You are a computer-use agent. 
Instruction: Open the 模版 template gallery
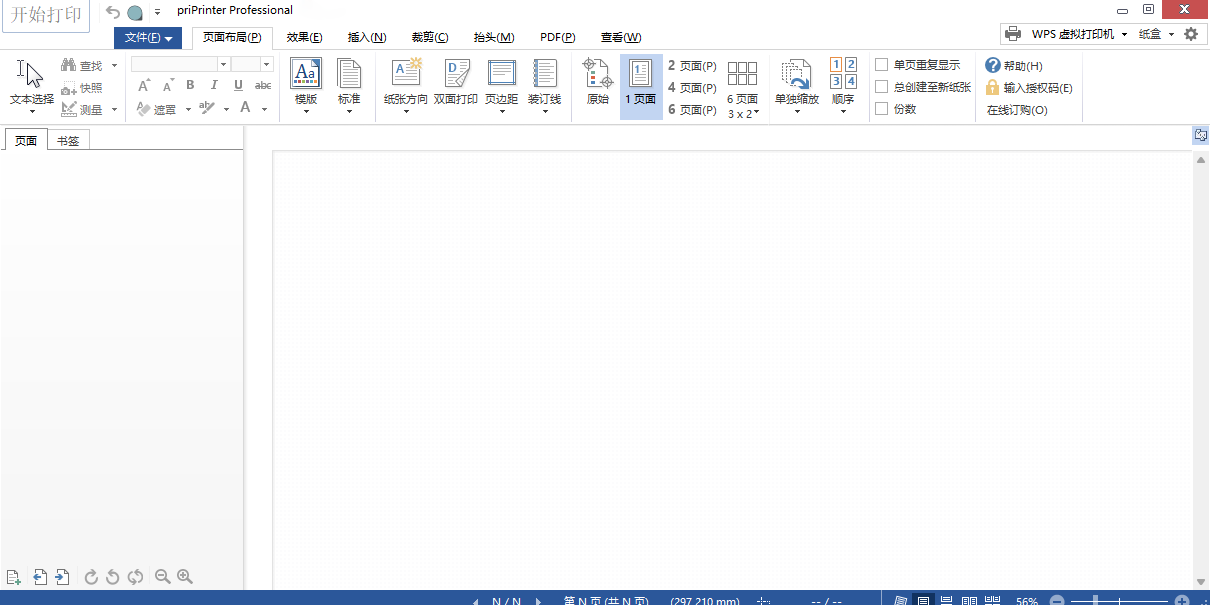[x=306, y=86]
